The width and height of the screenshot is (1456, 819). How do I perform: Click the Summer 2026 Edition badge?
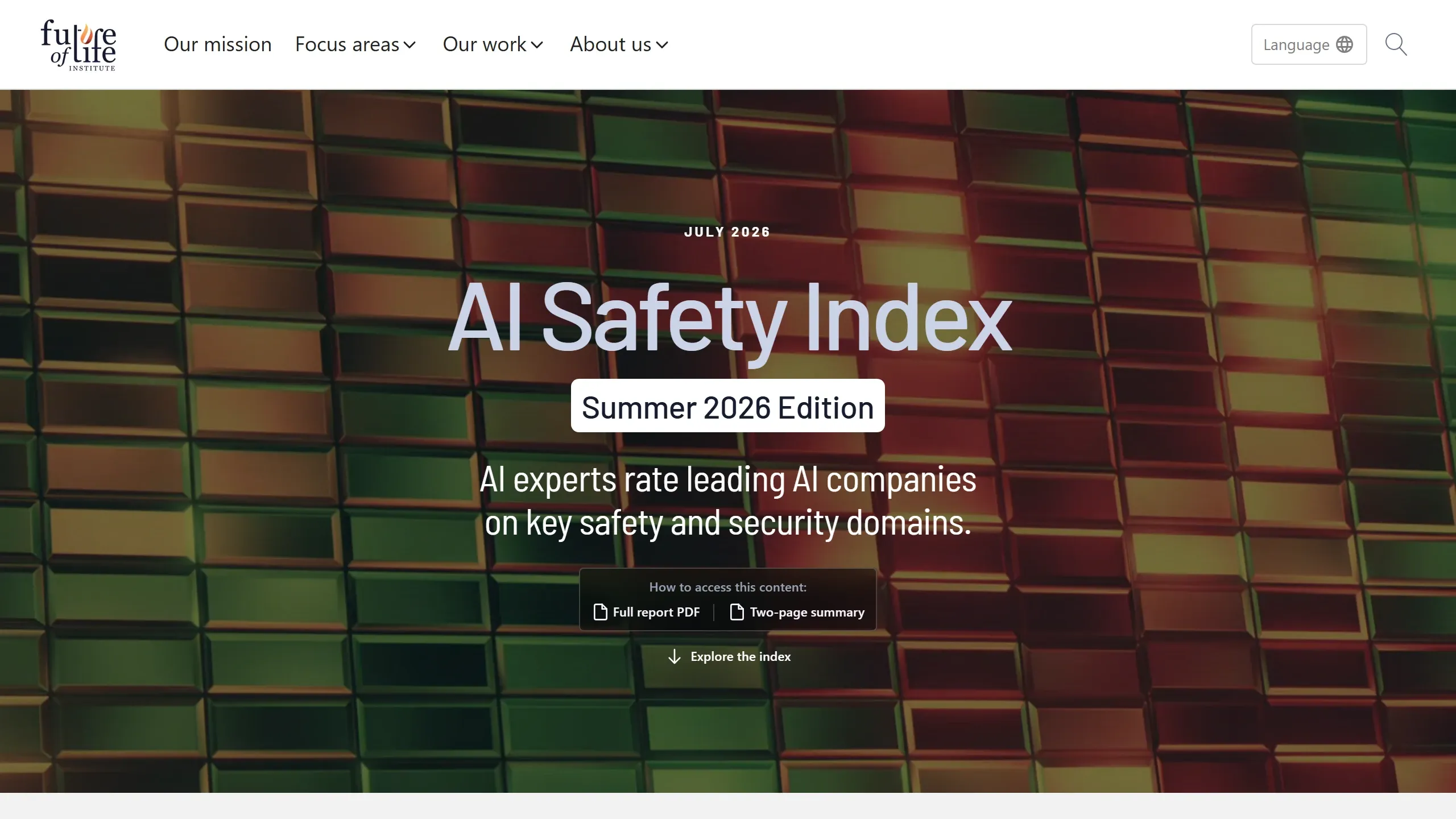point(728,406)
